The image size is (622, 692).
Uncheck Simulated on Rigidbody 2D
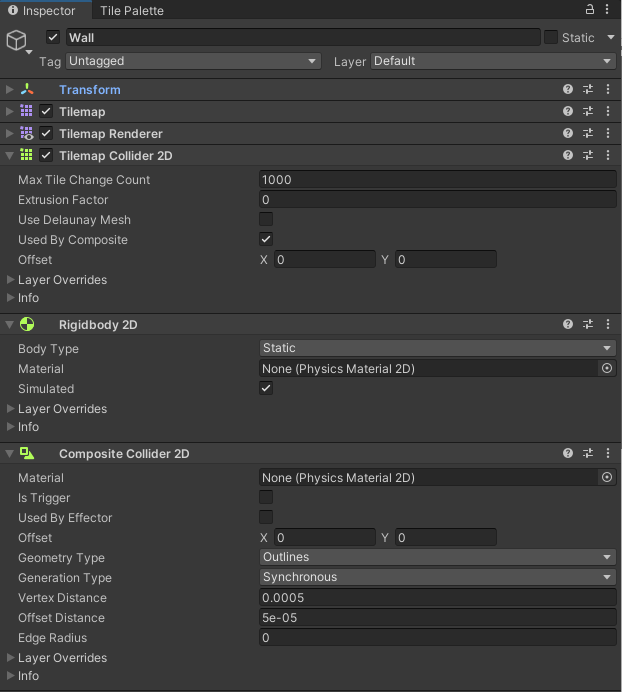pos(266,388)
